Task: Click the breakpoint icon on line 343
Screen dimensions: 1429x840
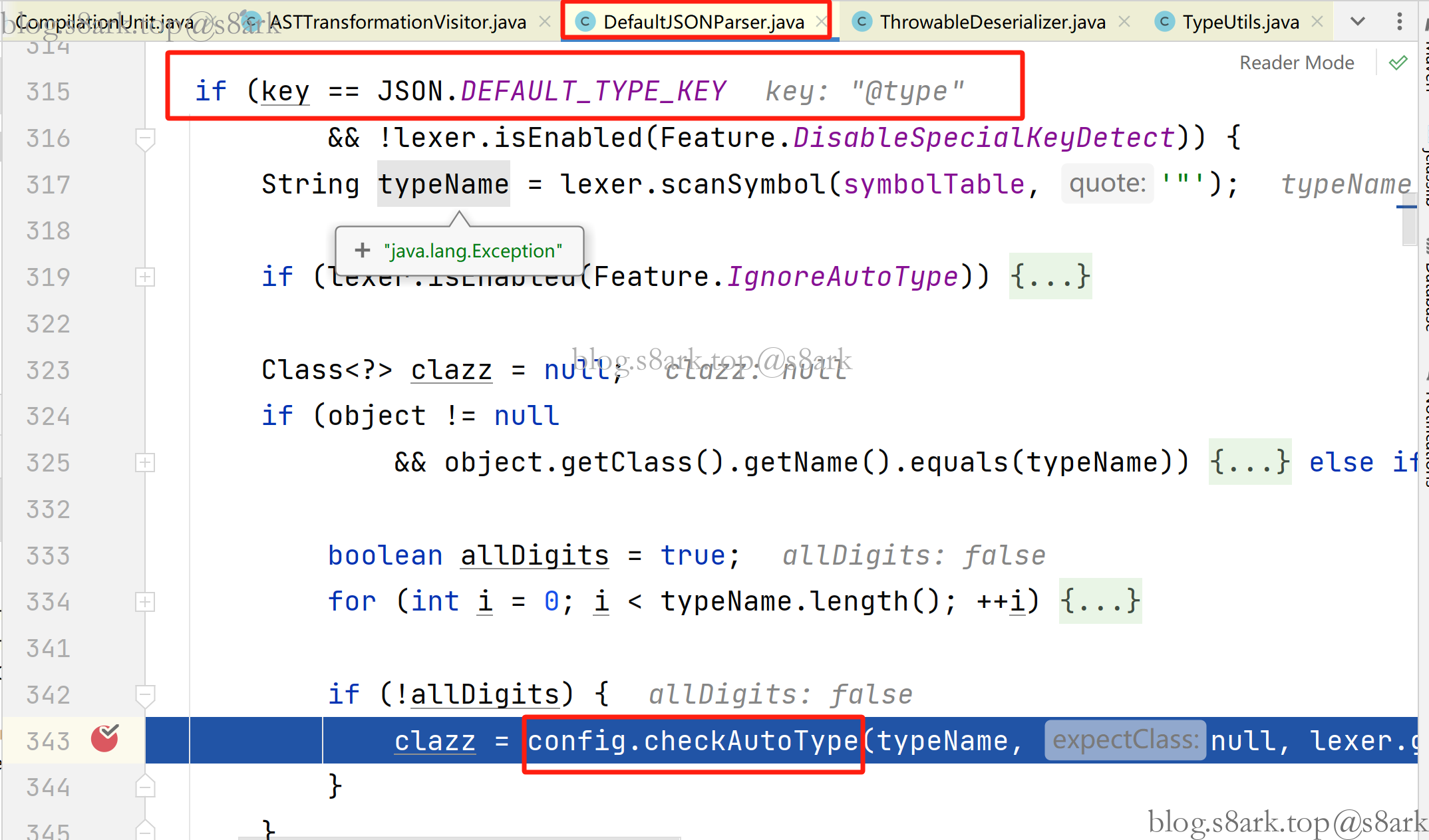Action: point(104,739)
